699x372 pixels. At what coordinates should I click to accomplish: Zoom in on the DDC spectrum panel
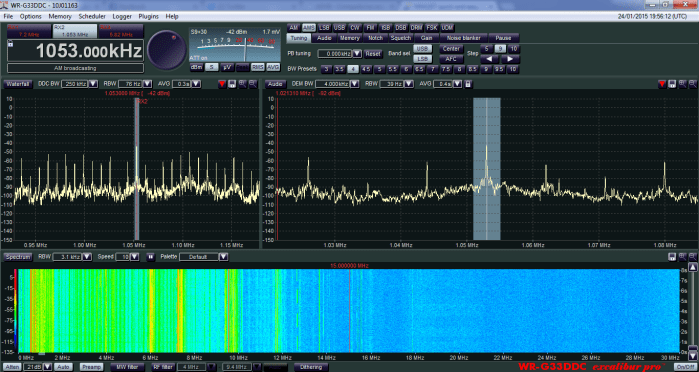point(243,84)
